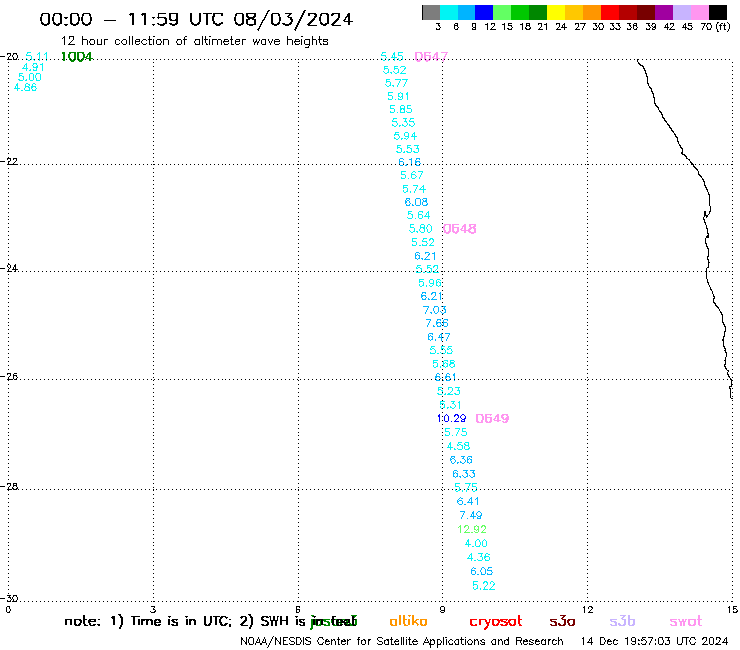This screenshot has width=740, height=650.
Task: Click the wave height value '5.96'
Action: (430, 283)
